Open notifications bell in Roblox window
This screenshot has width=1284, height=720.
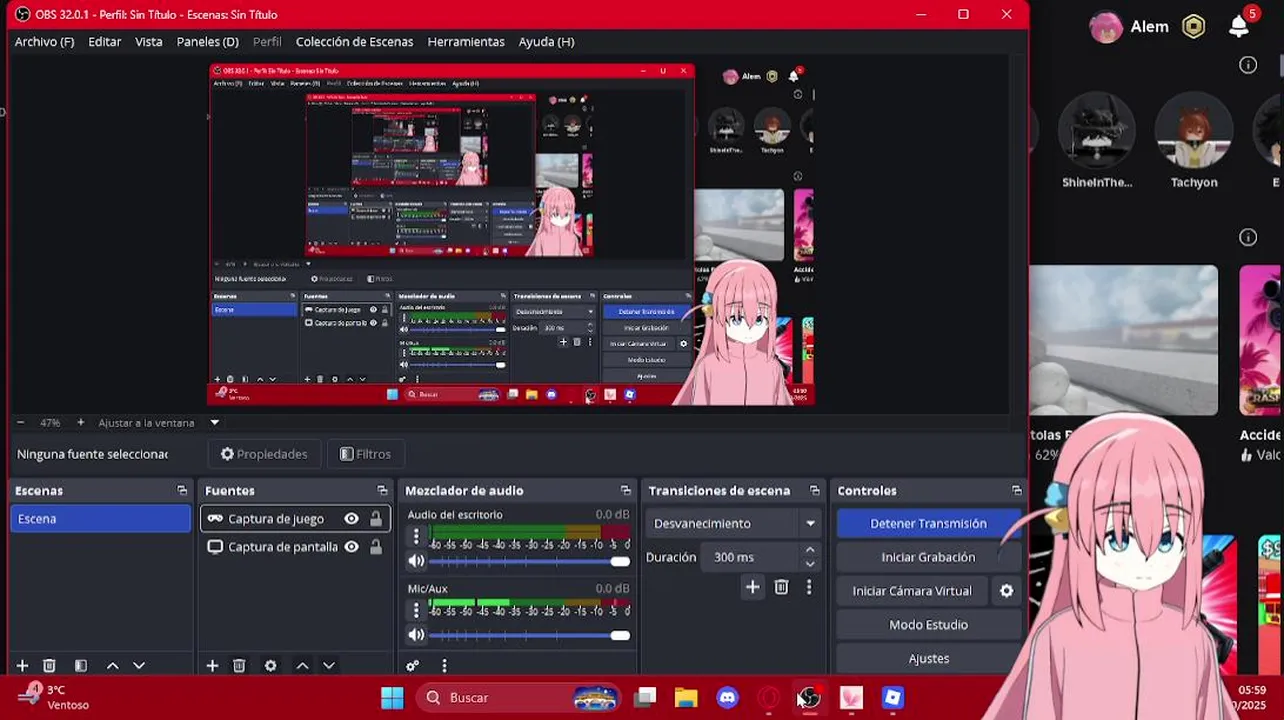[1239, 26]
